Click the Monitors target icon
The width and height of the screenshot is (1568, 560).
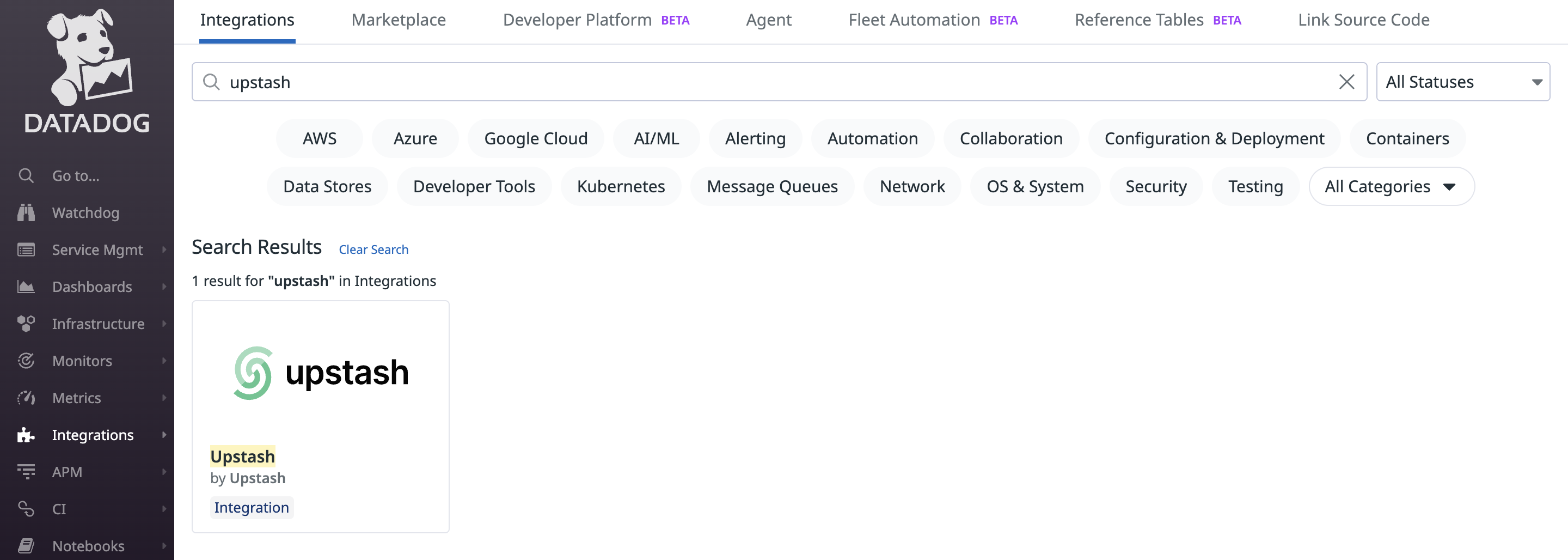[26, 361]
